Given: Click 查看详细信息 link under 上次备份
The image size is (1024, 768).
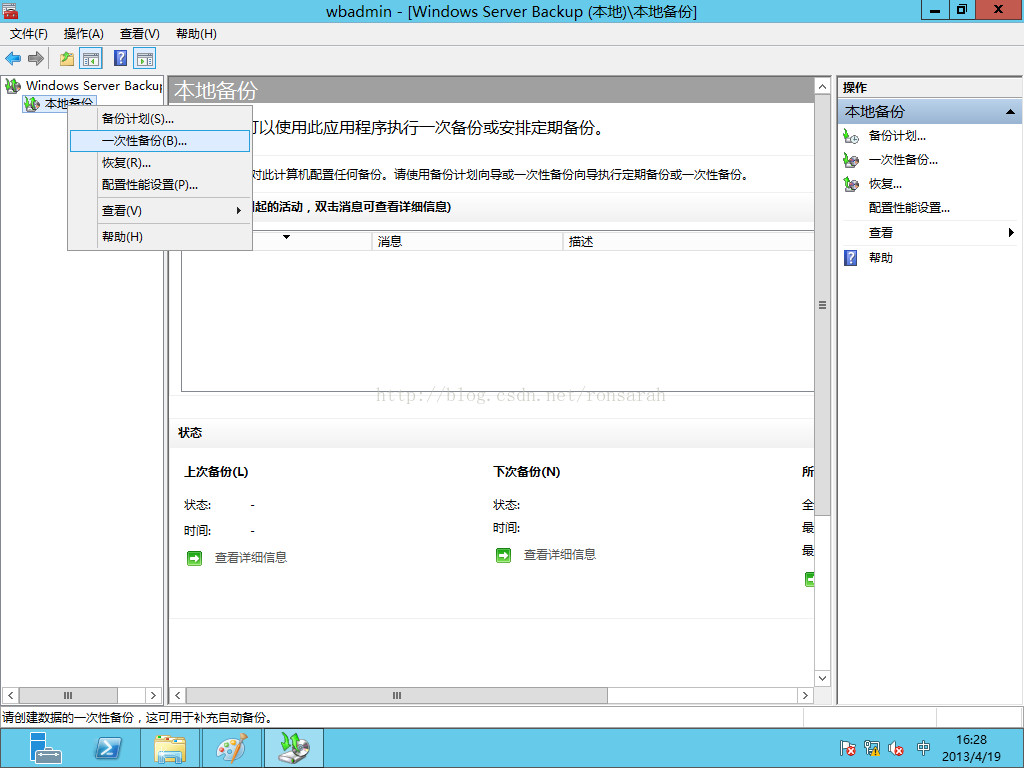Looking at the screenshot, I should click(x=251, y=558).
